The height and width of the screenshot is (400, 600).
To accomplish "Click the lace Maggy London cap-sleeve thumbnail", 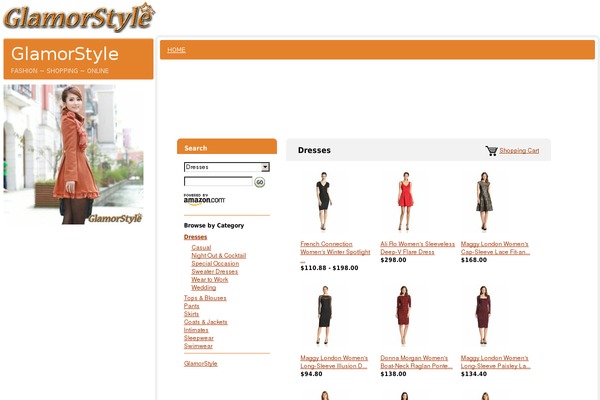I will point(484,201).
